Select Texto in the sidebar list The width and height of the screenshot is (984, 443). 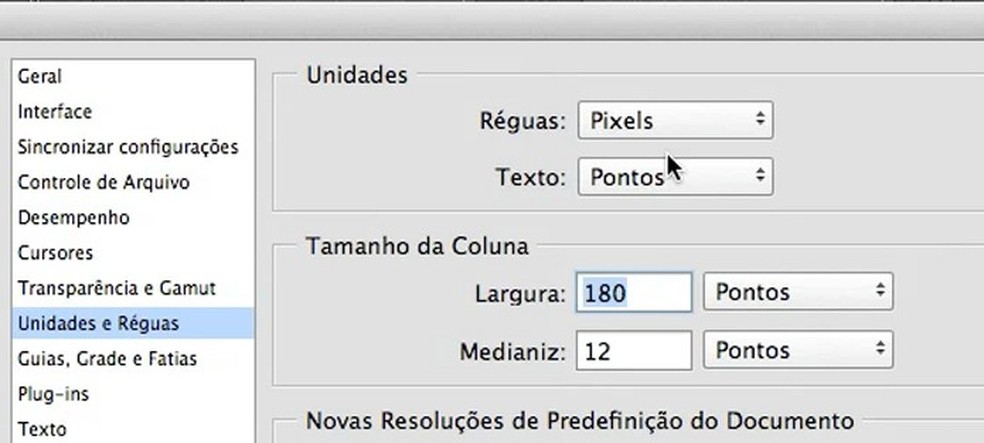click(42, 429)
